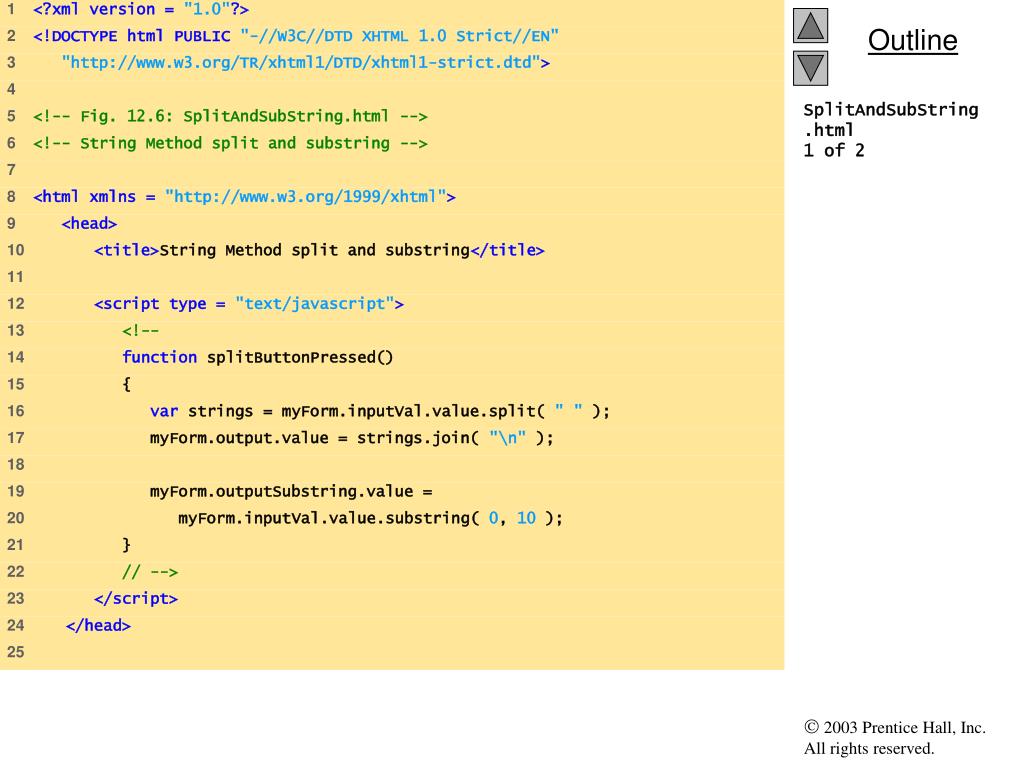Select the strings.join statement line
1024x768 pixels.
click(x=351, y=438)
